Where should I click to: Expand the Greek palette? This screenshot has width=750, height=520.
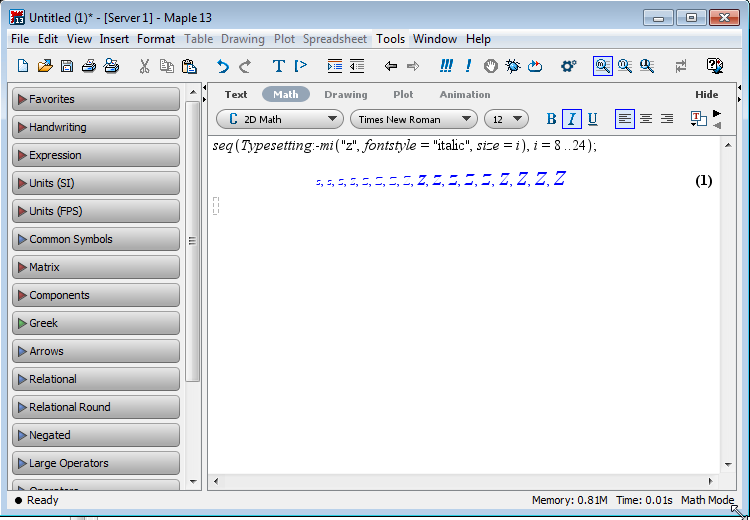95,323
